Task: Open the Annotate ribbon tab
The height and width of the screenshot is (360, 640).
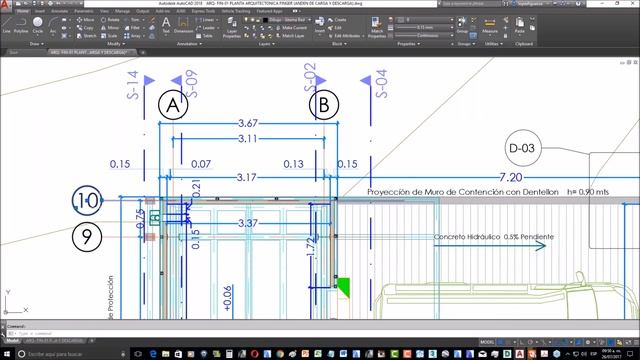Action: [x=59, y=11]
